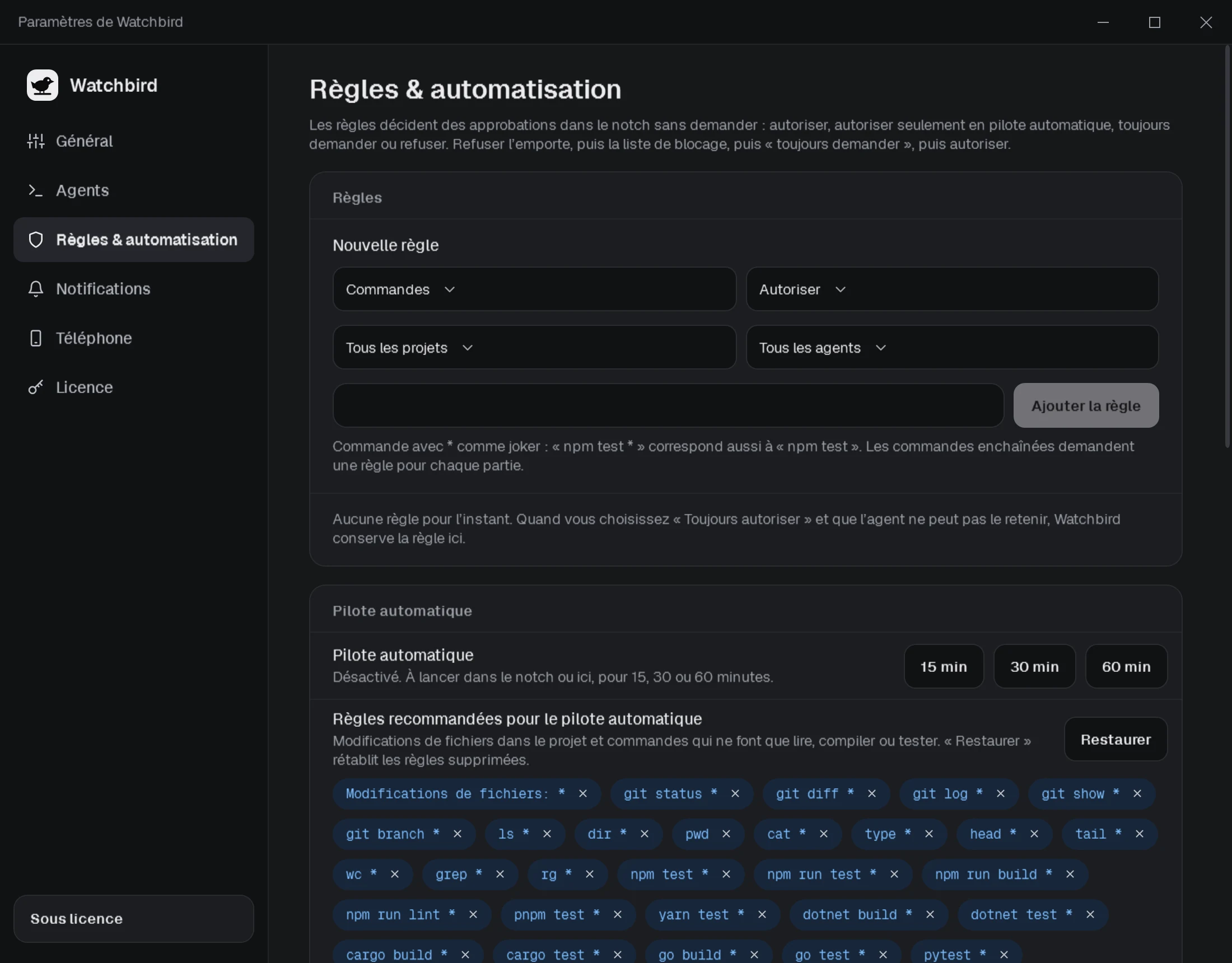Remove the "cat *" rule chip
Image resolution: width=1232 pixels, height=963 pixels.
[x=823, y=834]
